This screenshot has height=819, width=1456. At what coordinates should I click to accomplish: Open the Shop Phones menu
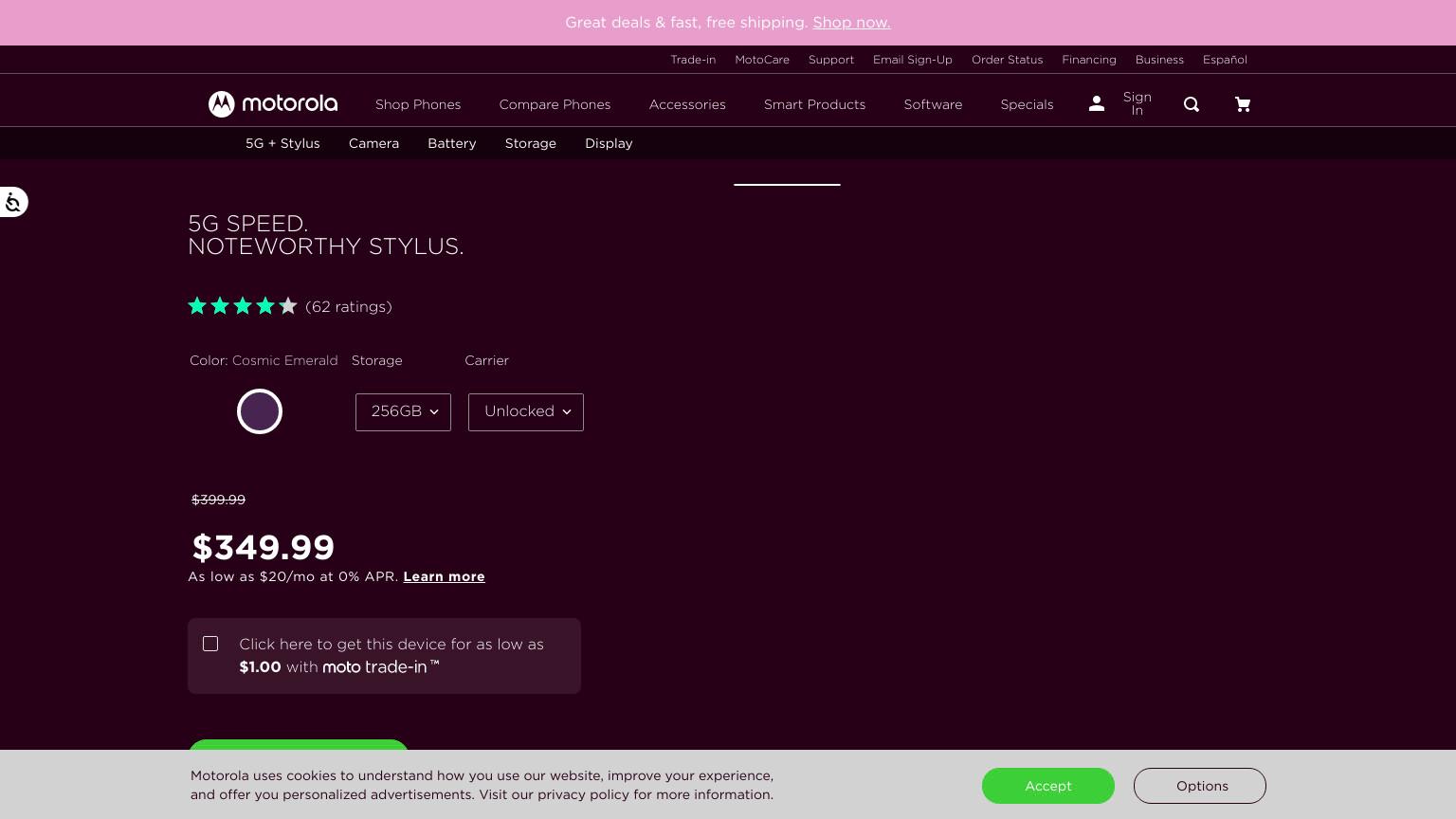pyautogui.click(x=418, y=104)
